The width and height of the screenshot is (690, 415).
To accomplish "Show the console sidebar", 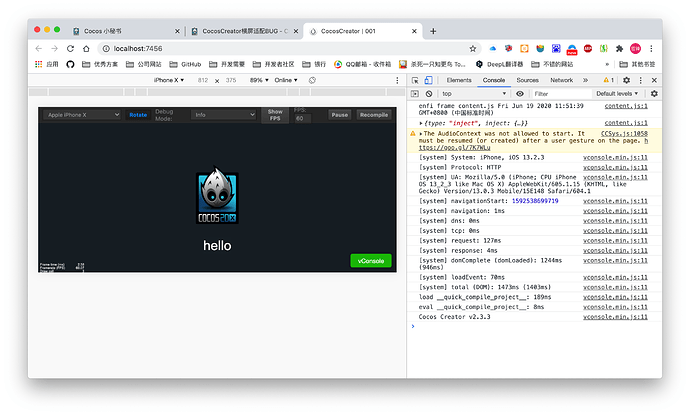I will [x=415, y=94].
